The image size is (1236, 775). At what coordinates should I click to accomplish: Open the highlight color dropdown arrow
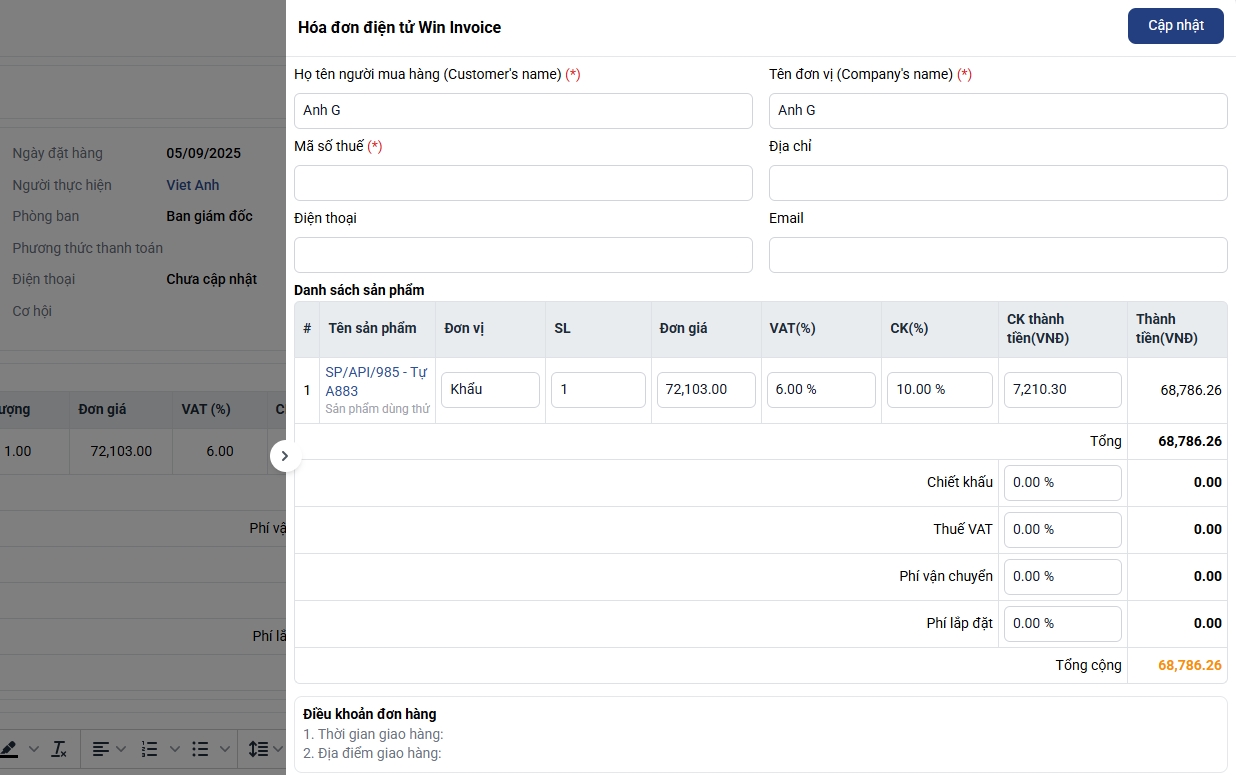(33, 748)
